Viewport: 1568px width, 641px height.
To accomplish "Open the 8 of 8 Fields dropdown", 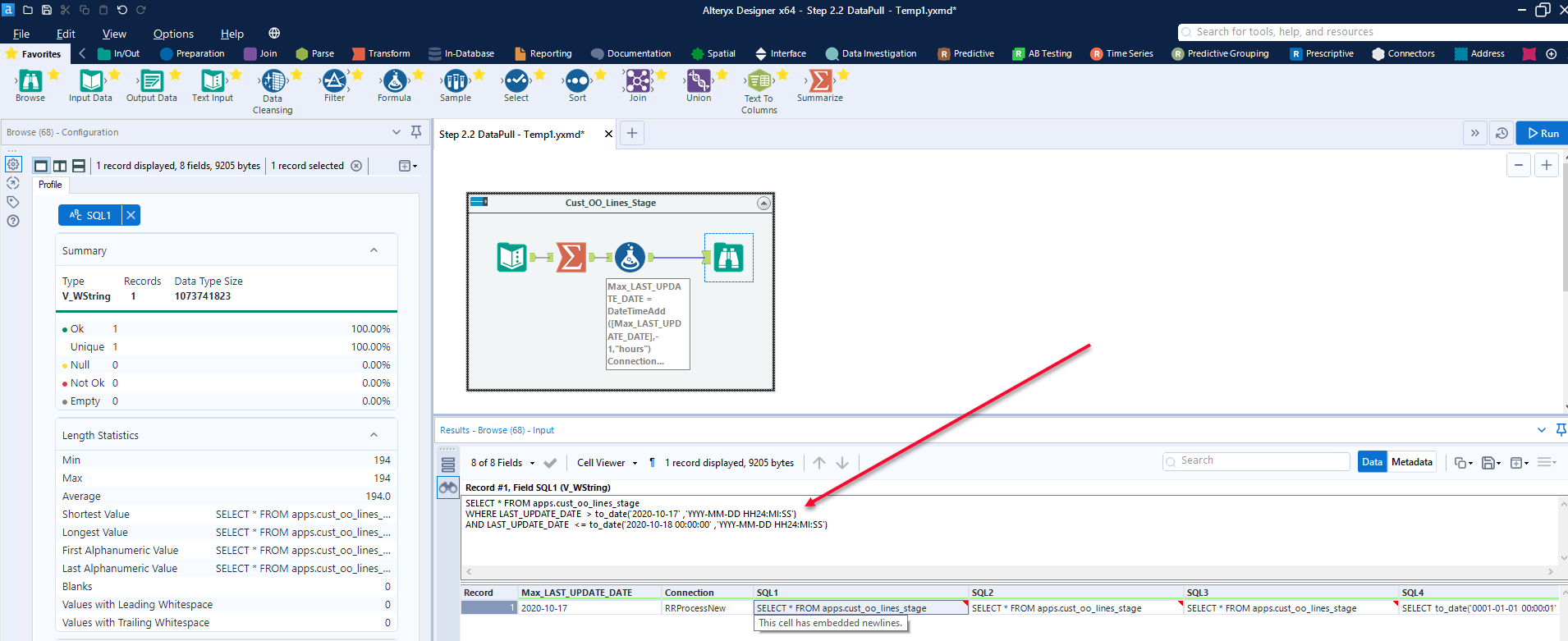I will click(x=502, y=463).
